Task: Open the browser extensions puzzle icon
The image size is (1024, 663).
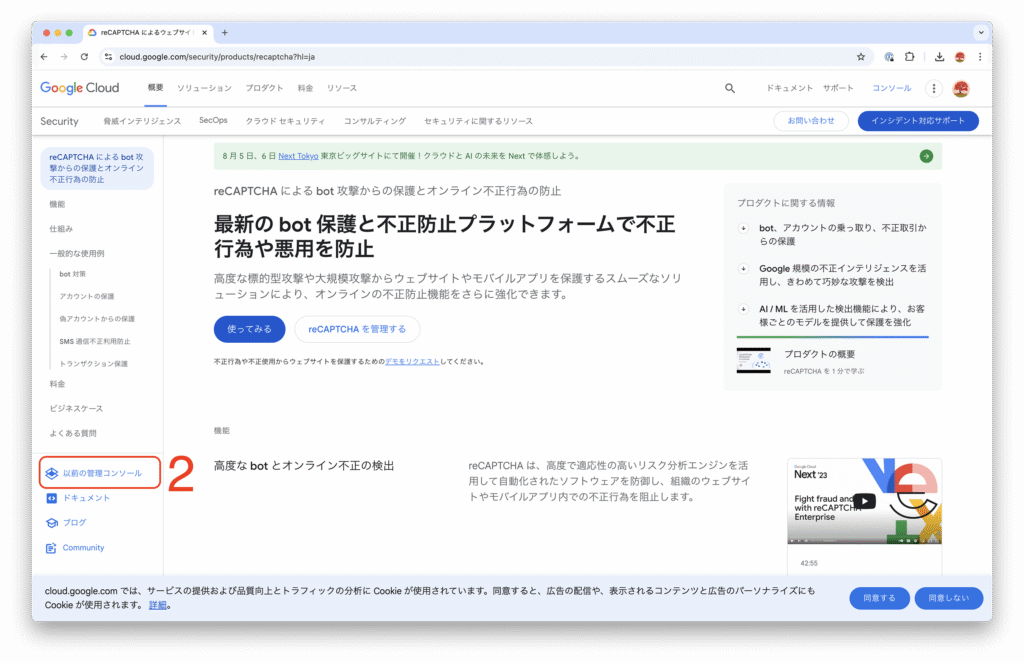Action: coord(909,57)
